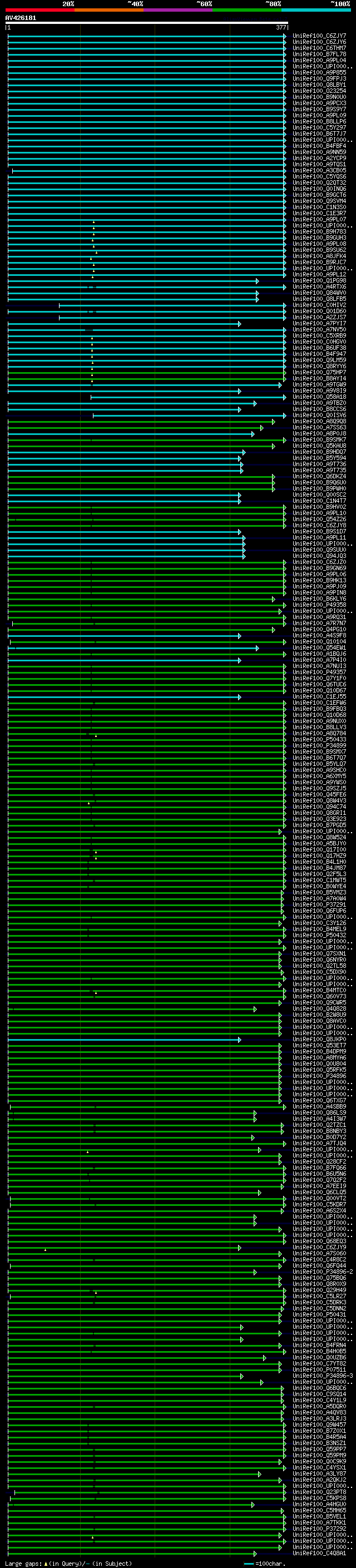
Task: Open hit UniRef100_Q58A18
Action: click(319, 397)
